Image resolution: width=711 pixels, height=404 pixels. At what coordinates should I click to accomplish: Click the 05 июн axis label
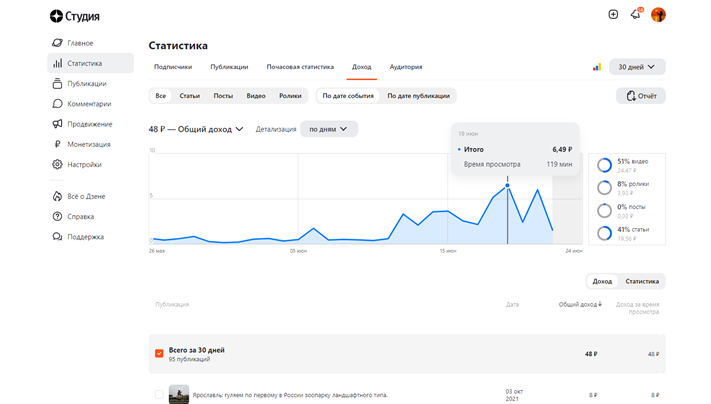tap(298, 251)
